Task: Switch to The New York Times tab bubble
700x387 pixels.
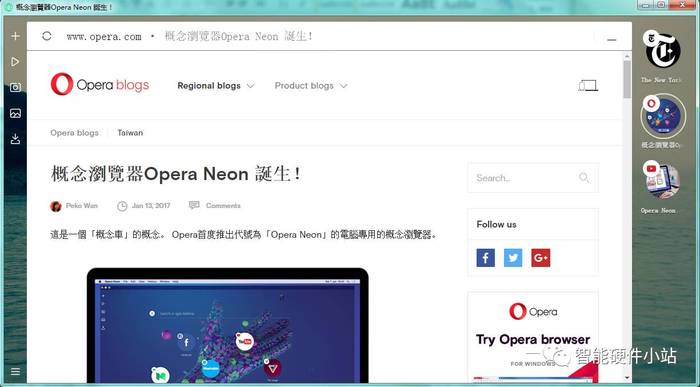Action: point(662,50)
